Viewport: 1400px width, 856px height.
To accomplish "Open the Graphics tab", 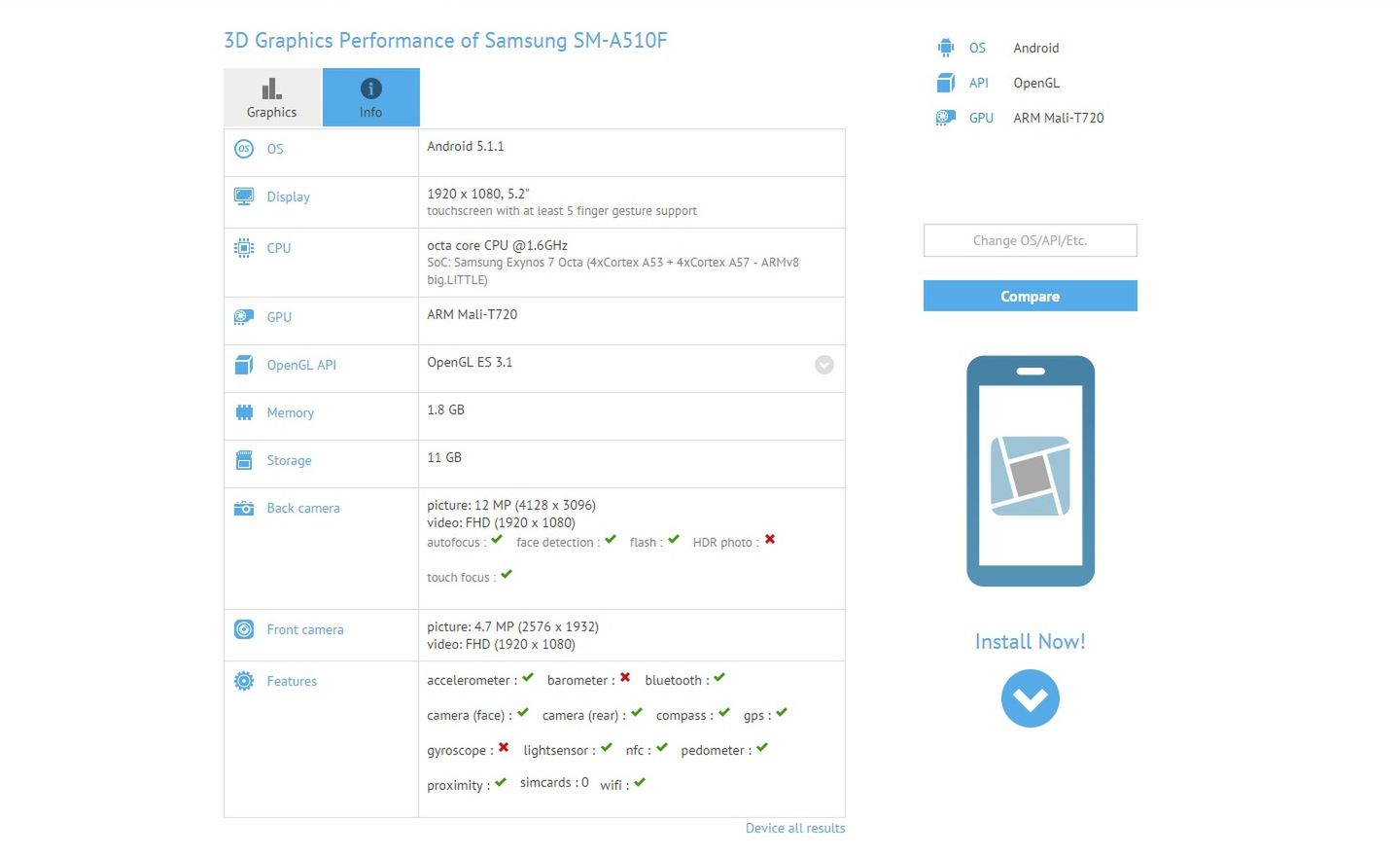I will click(272, 97).
